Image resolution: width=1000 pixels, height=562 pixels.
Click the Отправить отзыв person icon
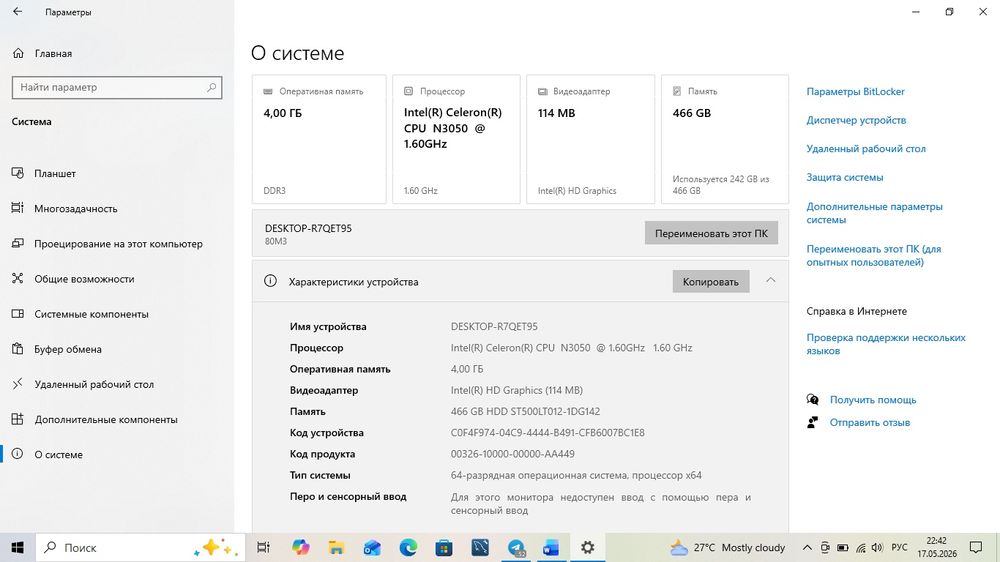point(812,422)
